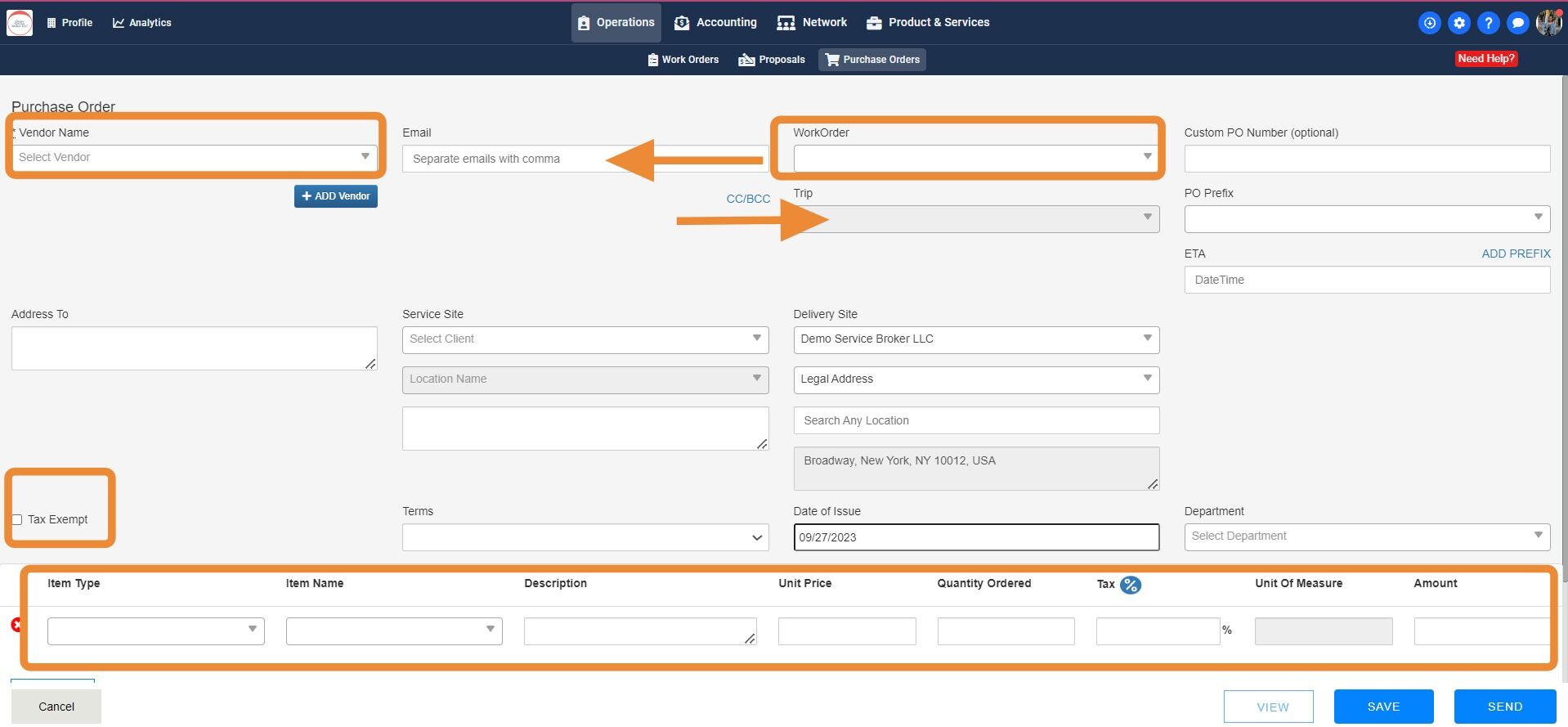
Task: Open the Item Name dropdown
Action: coord(394,631)
